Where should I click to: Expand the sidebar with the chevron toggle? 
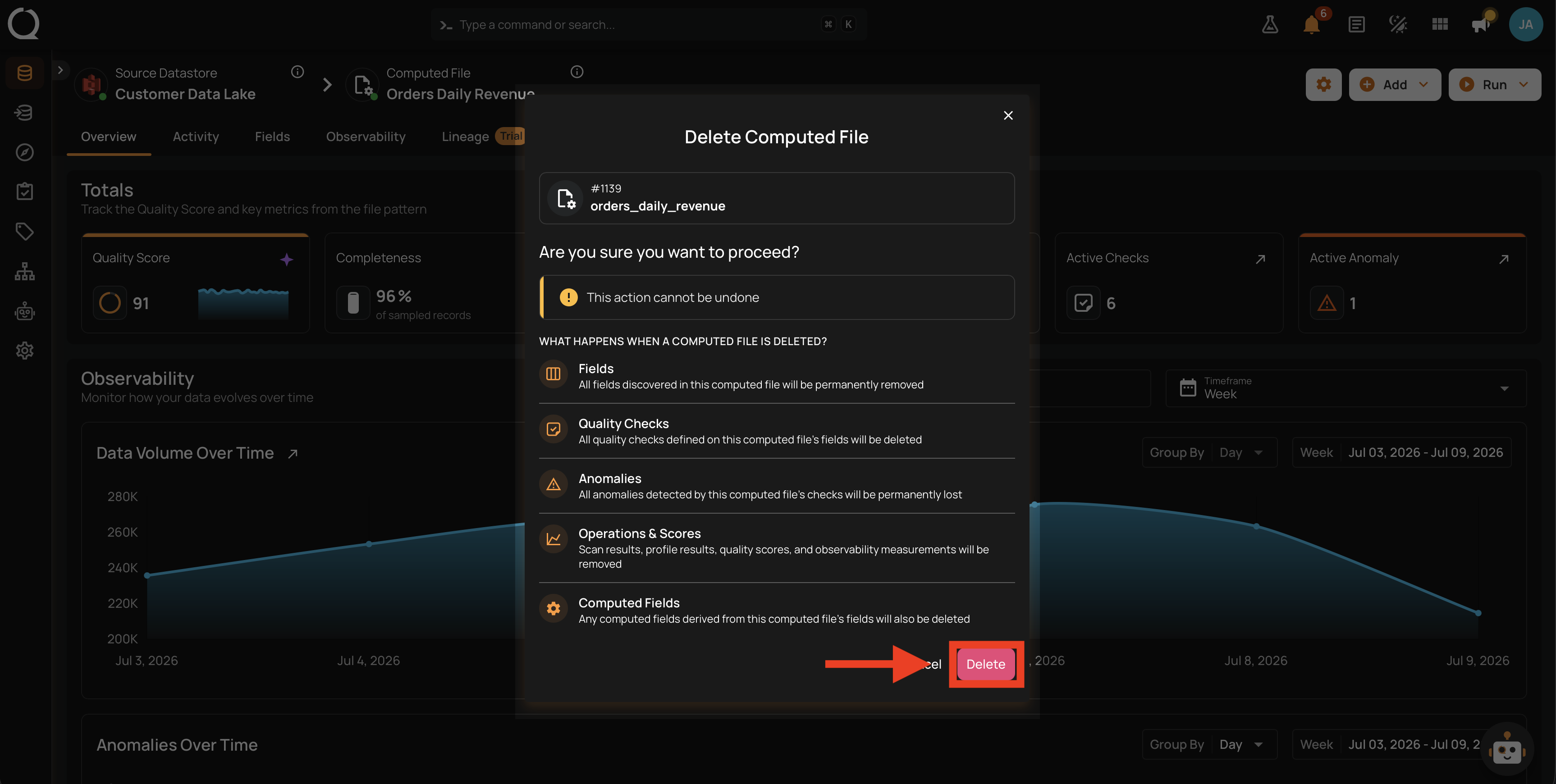point(60,70)
